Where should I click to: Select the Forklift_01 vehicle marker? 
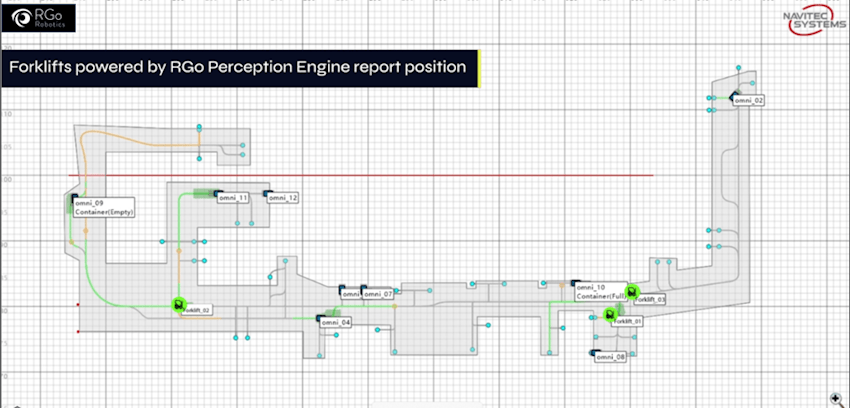tap(609, 315)
